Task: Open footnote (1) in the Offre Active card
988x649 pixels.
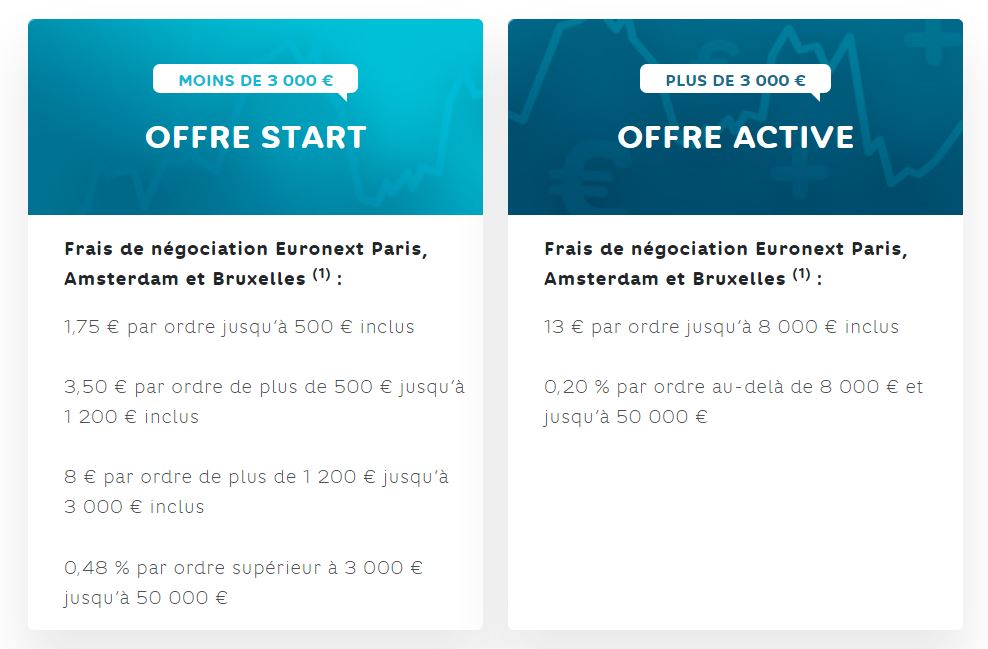Action: pos(801,275)
